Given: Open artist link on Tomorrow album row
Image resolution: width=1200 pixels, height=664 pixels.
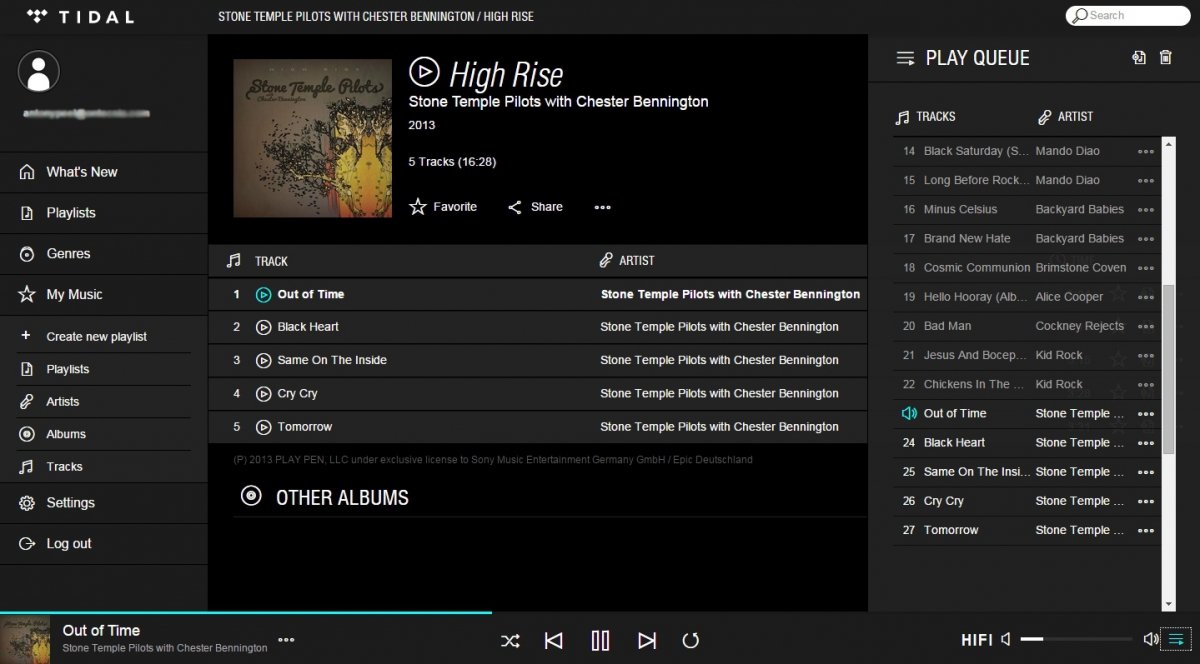Looking at the screenshot, I should point(719,427).
